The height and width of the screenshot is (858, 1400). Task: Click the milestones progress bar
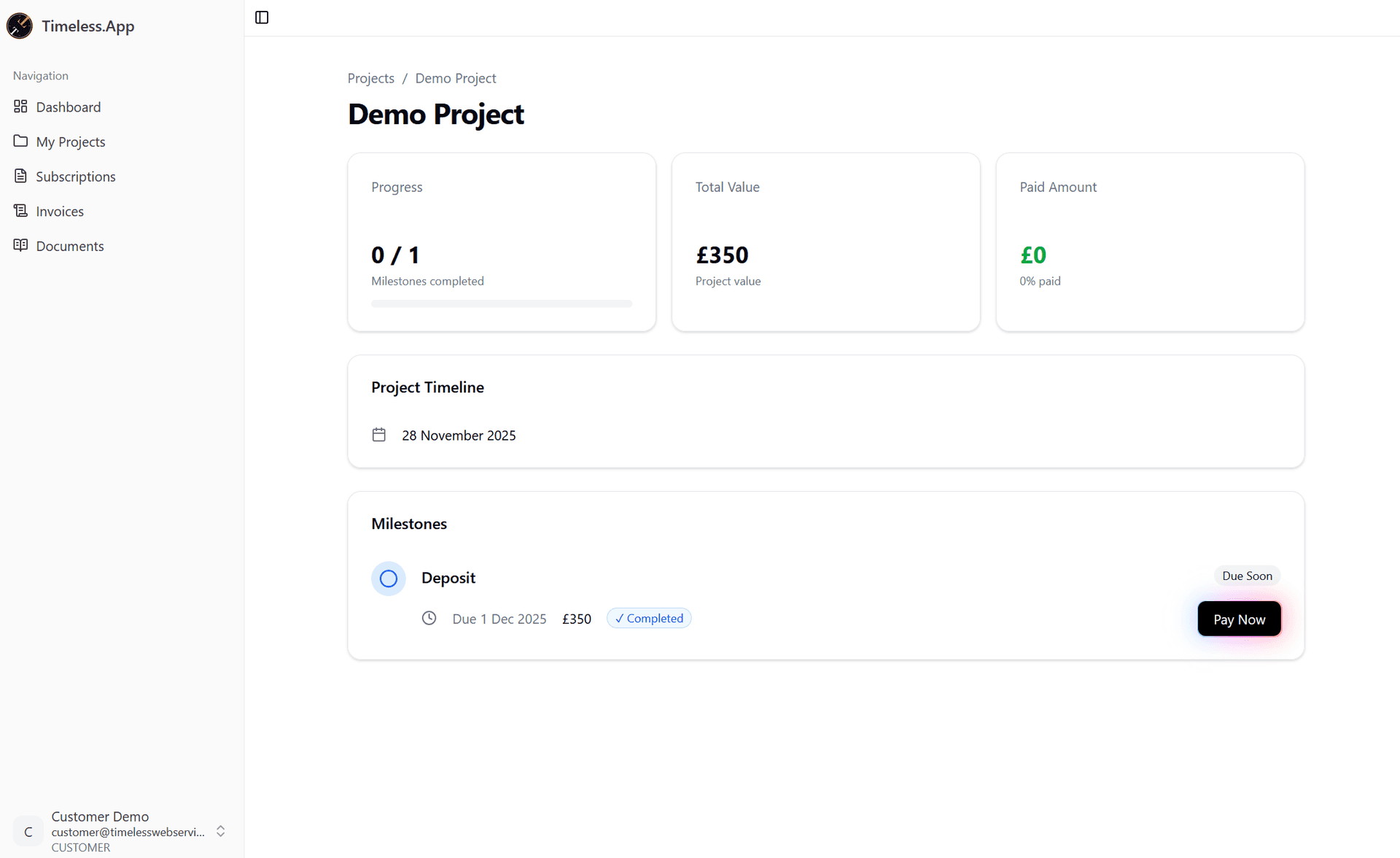pyautogui.click(x=501, y=304)
